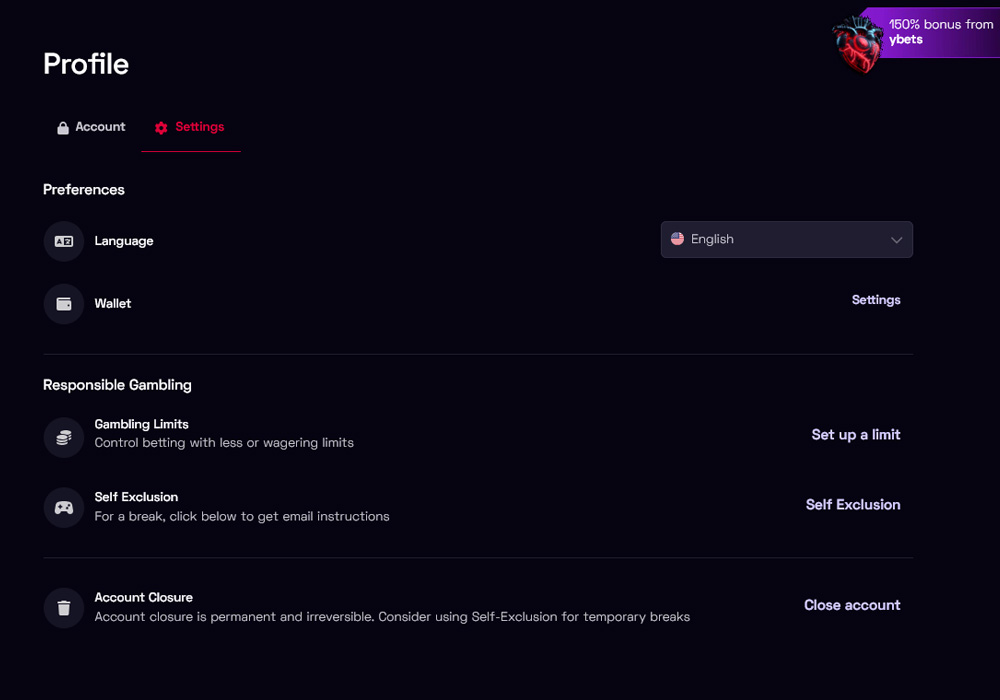Click the lock icon beside Account
The width and height of the screenshot is (1000, 700).
pyautogui.click(x=63, y=128)
